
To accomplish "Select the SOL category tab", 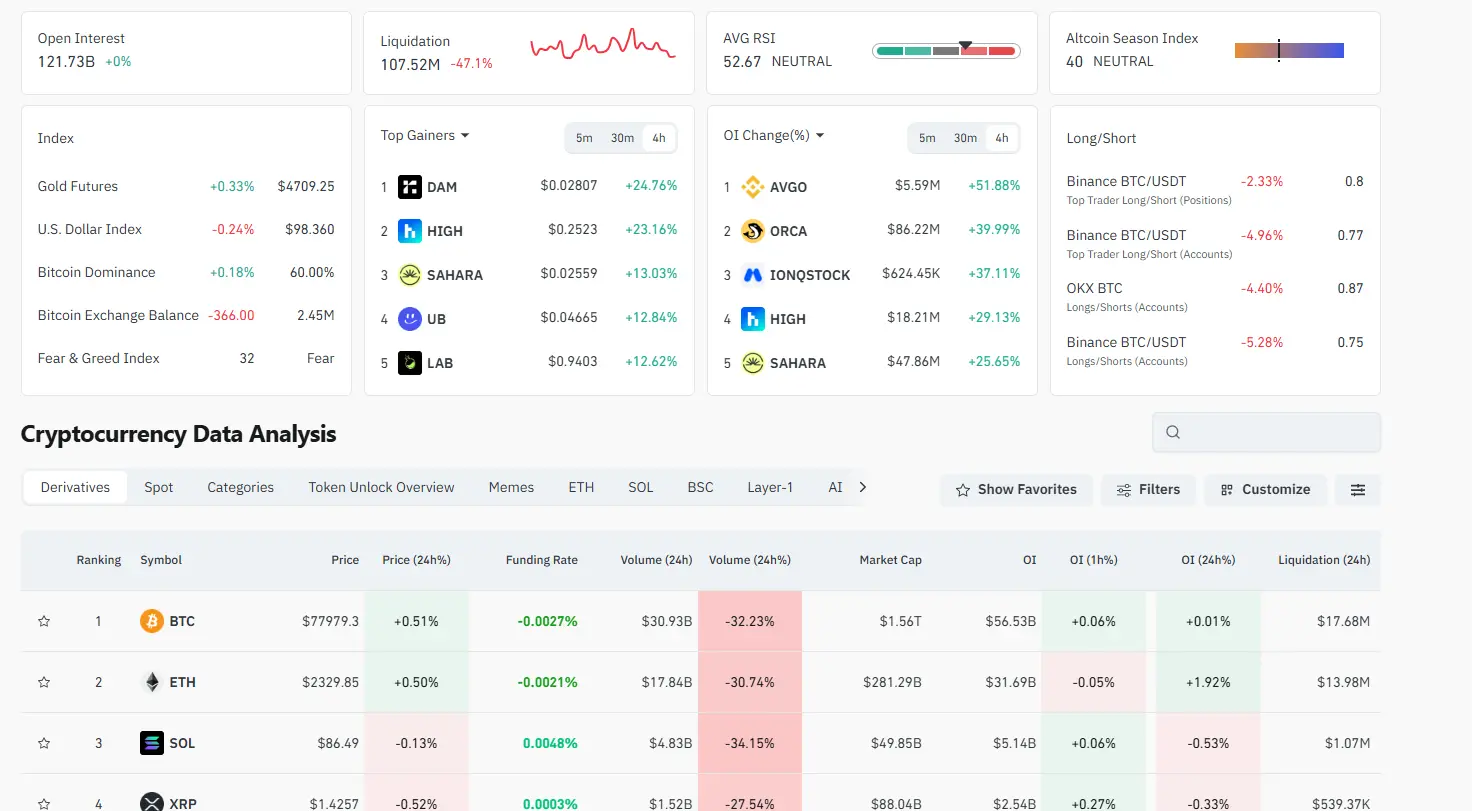I will pyautogui.click(x=641, y=487).
